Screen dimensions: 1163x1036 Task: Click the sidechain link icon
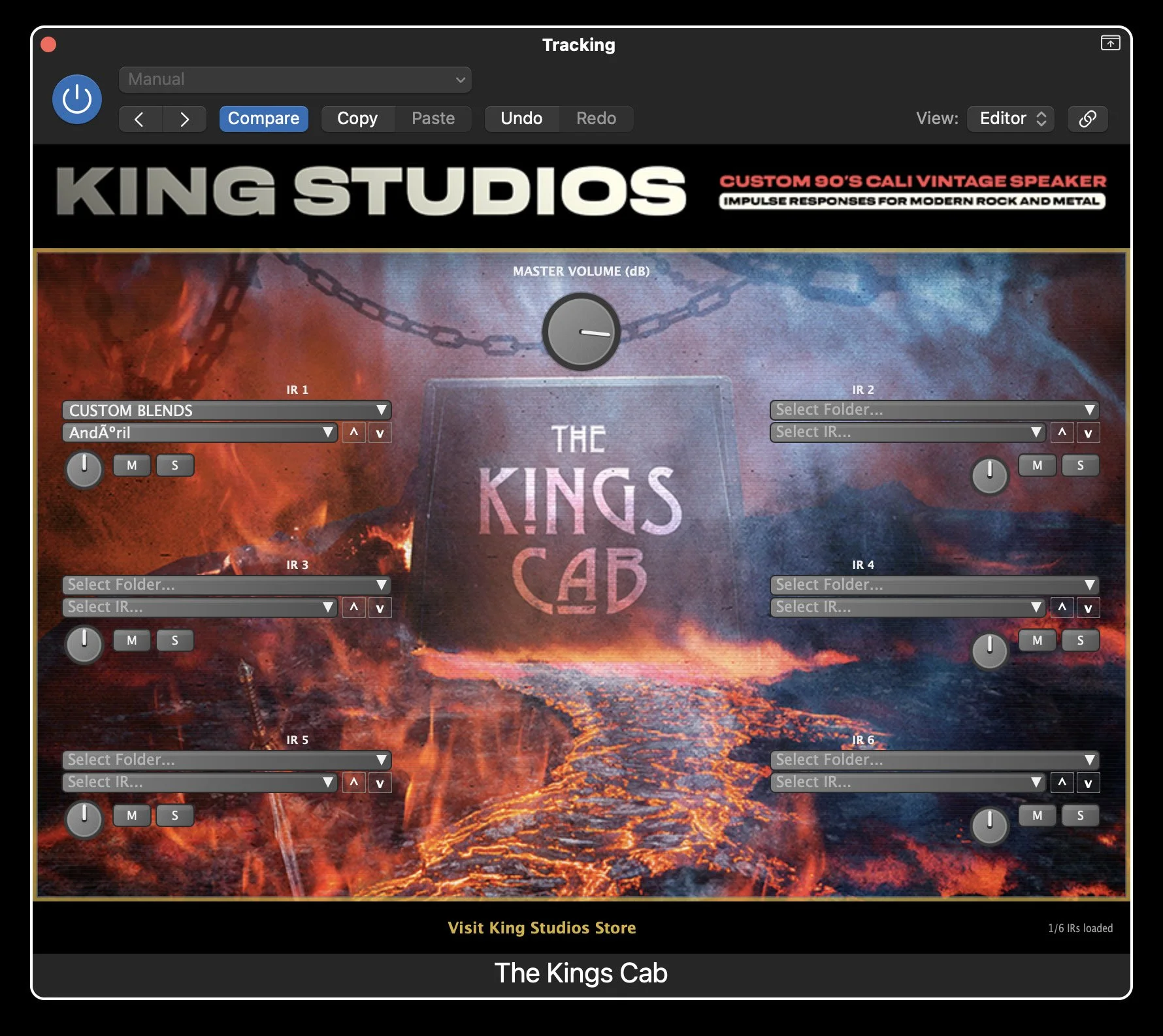tap(1087, 119)
